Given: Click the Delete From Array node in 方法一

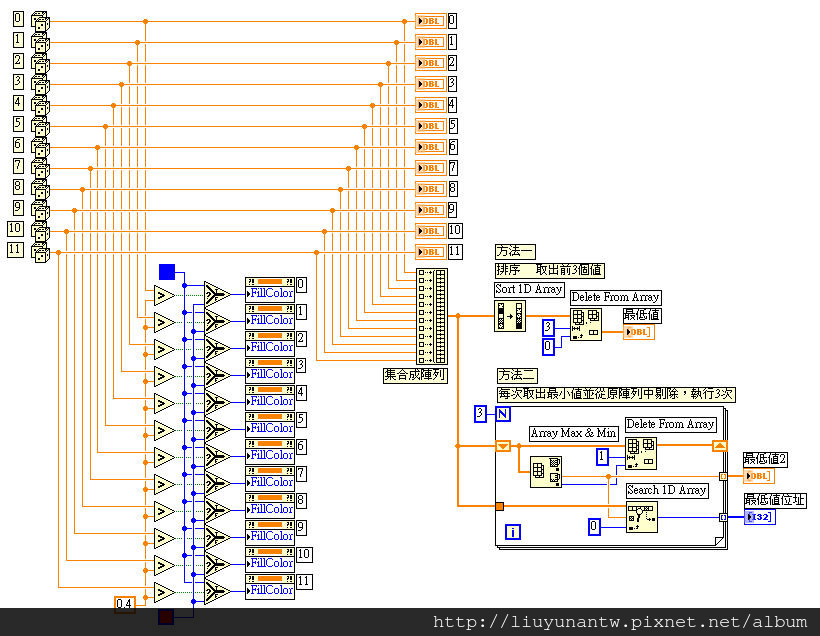Looking at the screenshot, I should pyautogui.click(x=586, y=324).
